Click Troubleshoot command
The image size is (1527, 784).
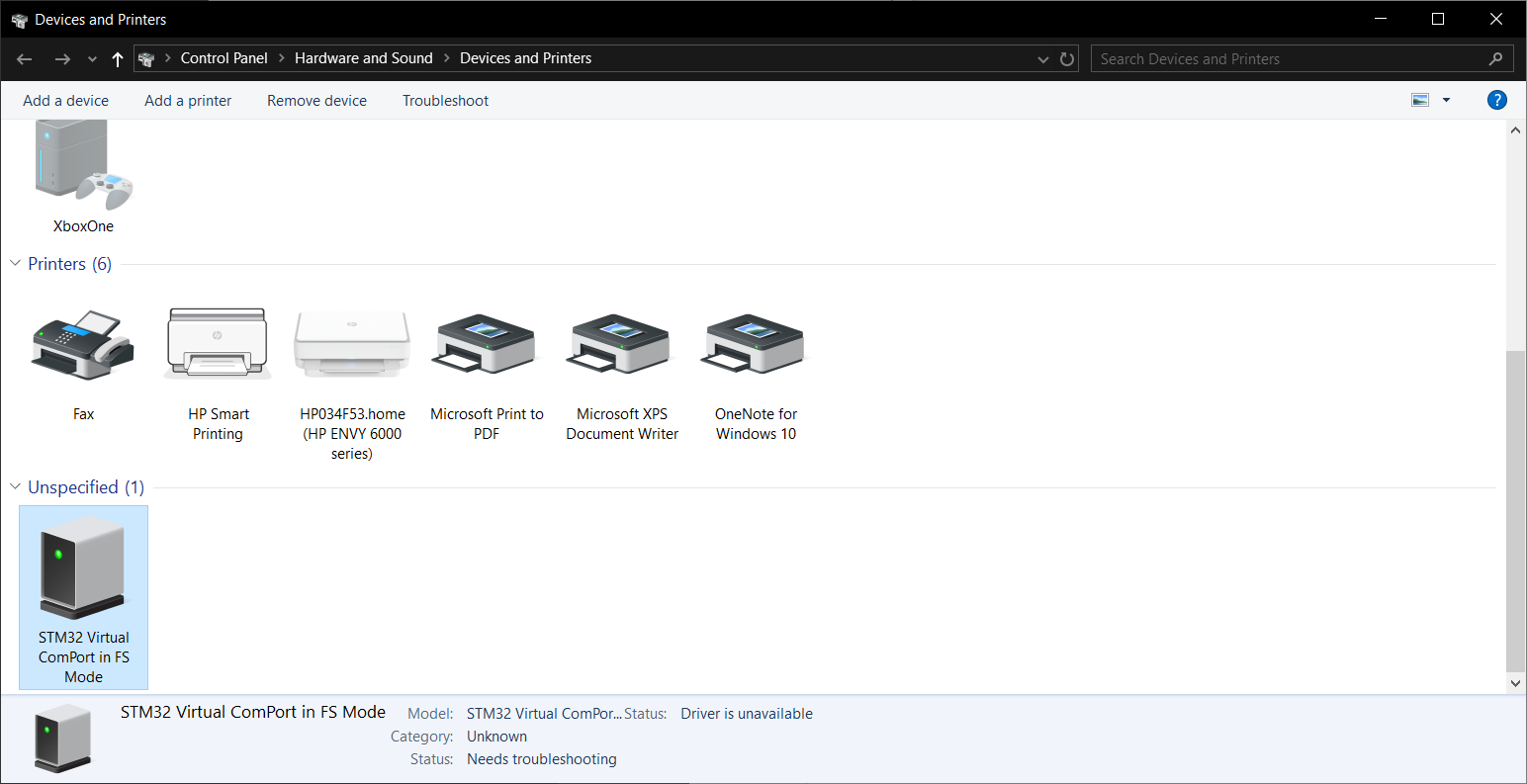point(445,101)
